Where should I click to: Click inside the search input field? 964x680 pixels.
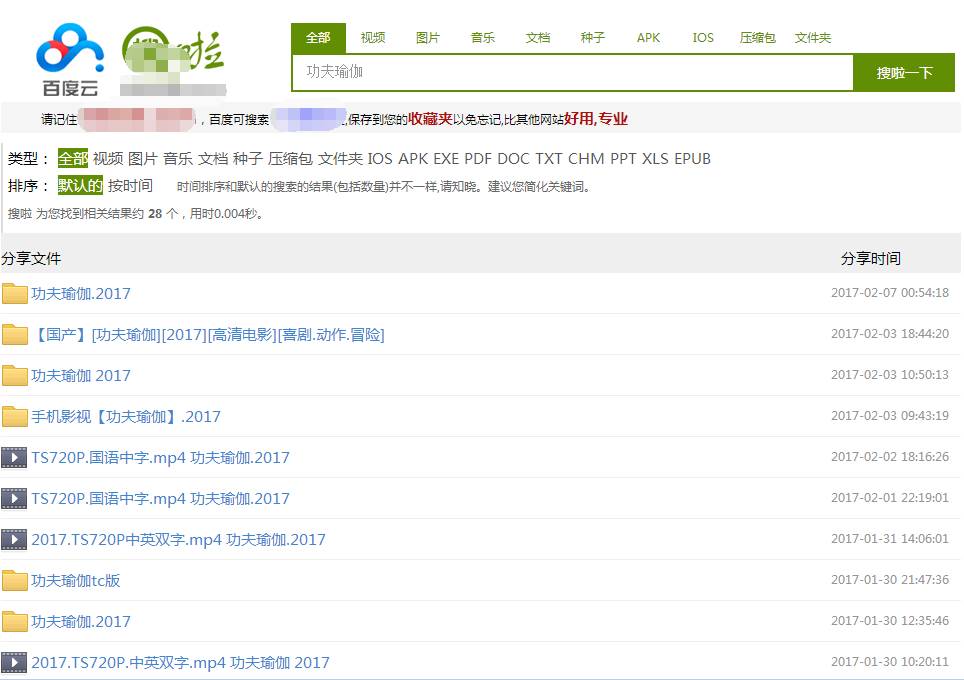click(x=570, y=72)
